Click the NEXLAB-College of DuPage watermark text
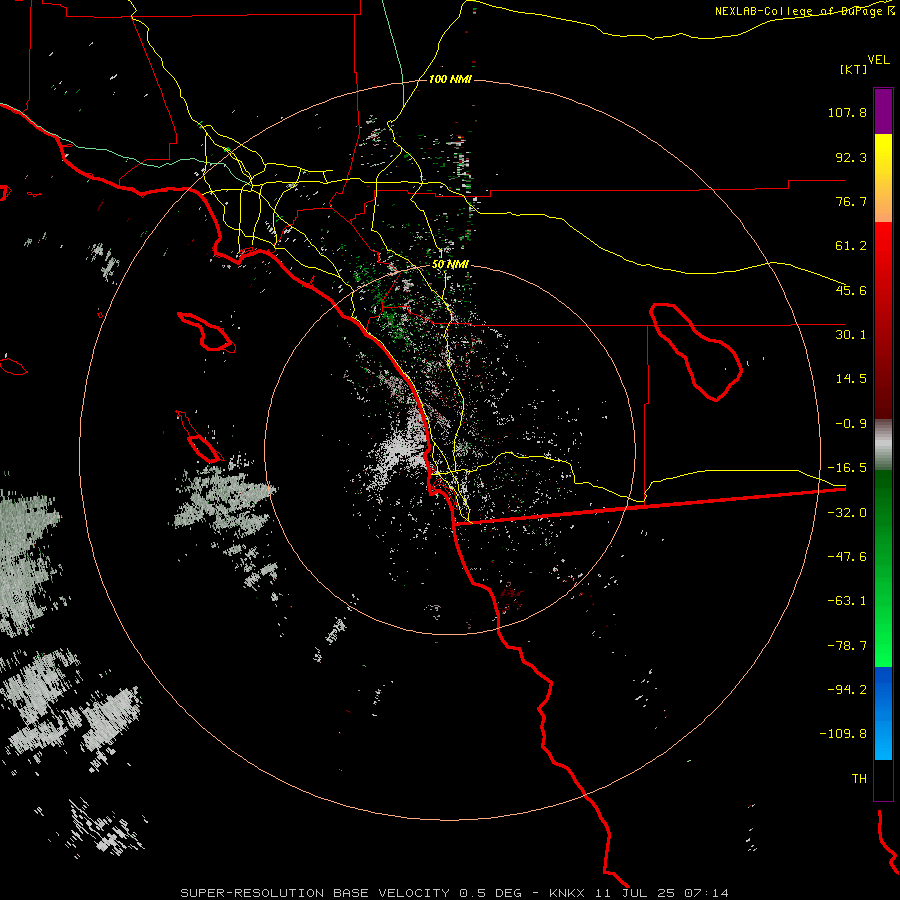900x900 pixels. click(x=804, y=11)
